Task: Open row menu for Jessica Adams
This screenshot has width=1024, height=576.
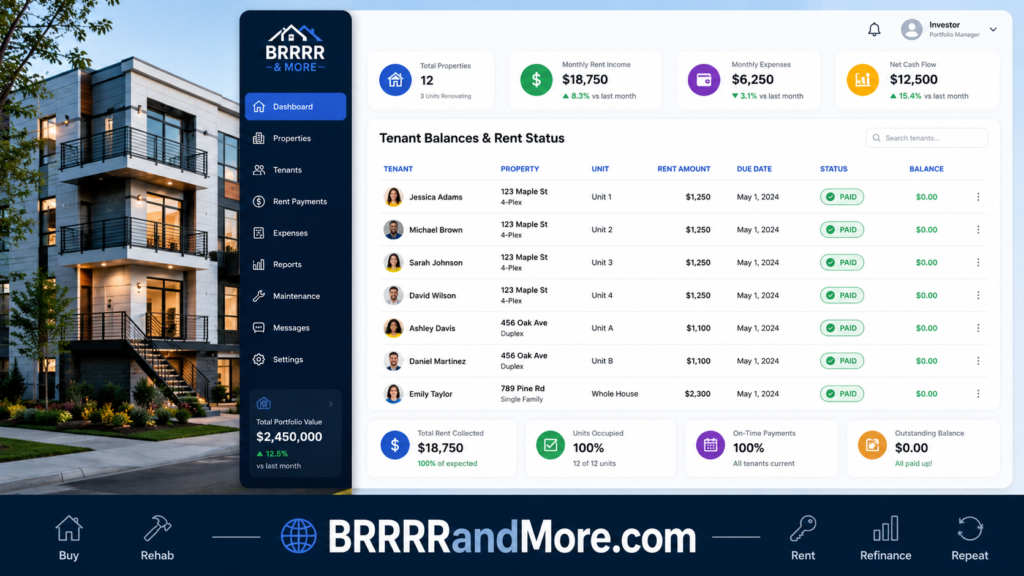Action: pyautogui.click(x=978, y=197)
